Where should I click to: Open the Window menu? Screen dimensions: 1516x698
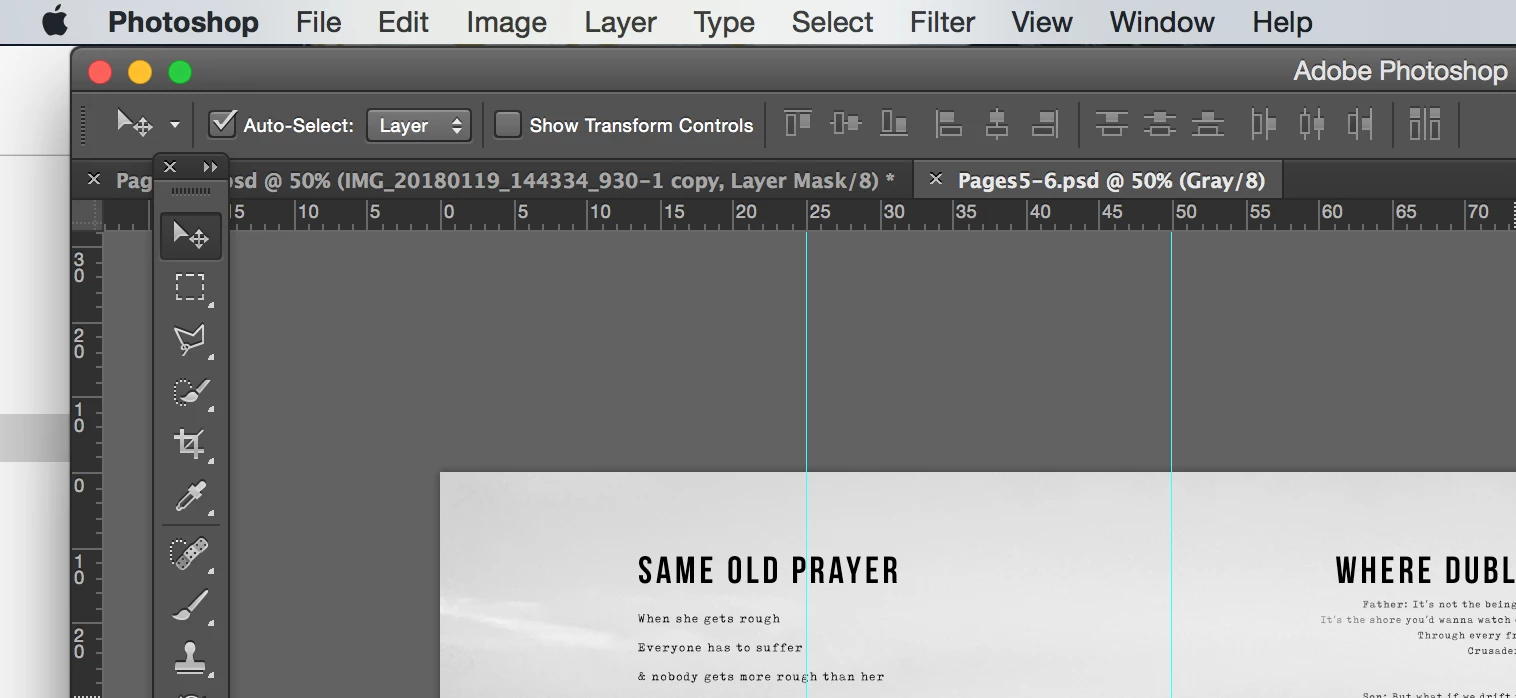(1162, 22)
